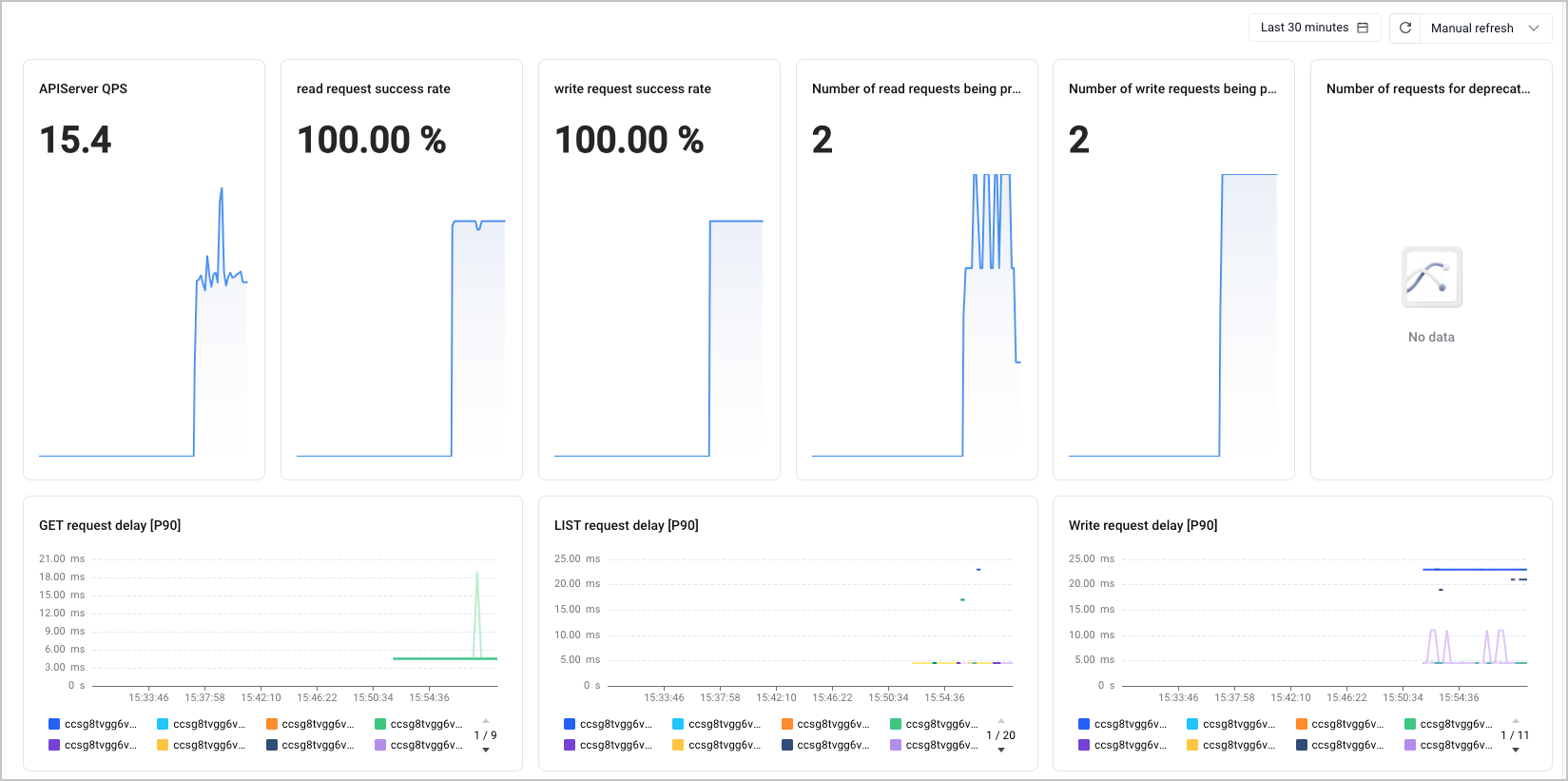Toggle the blue series in the GET request delay legend

(93, 724)
